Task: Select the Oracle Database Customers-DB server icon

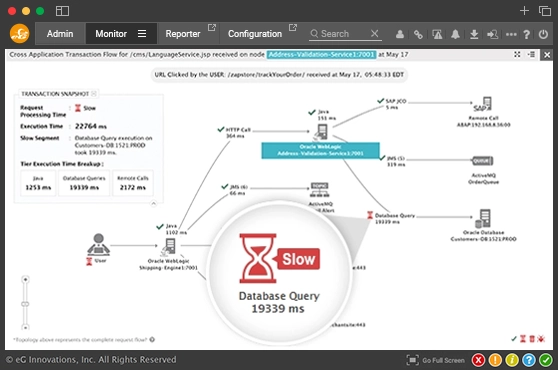Action: coord(483,218)
